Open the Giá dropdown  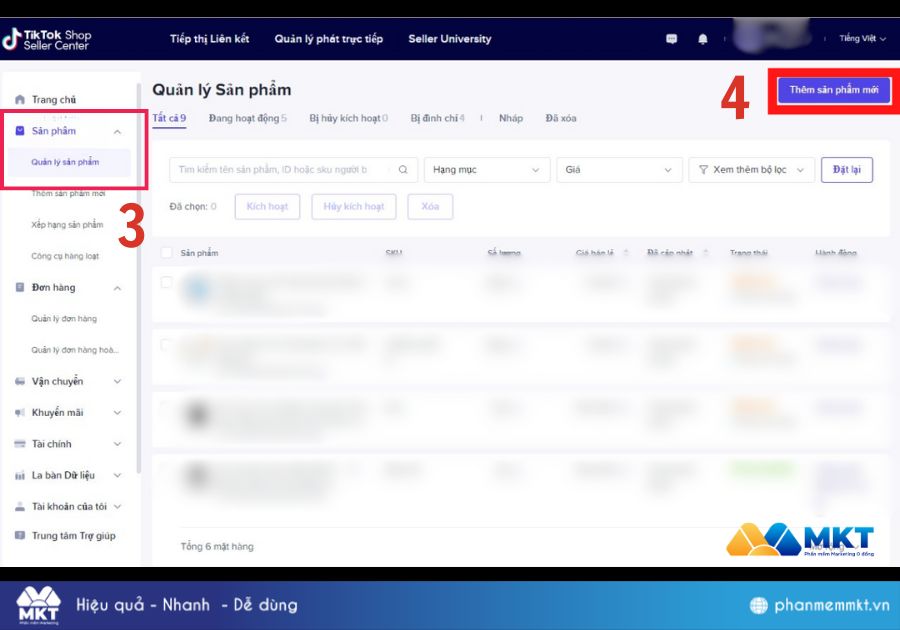pyautogui.click(x=619, y=170)
